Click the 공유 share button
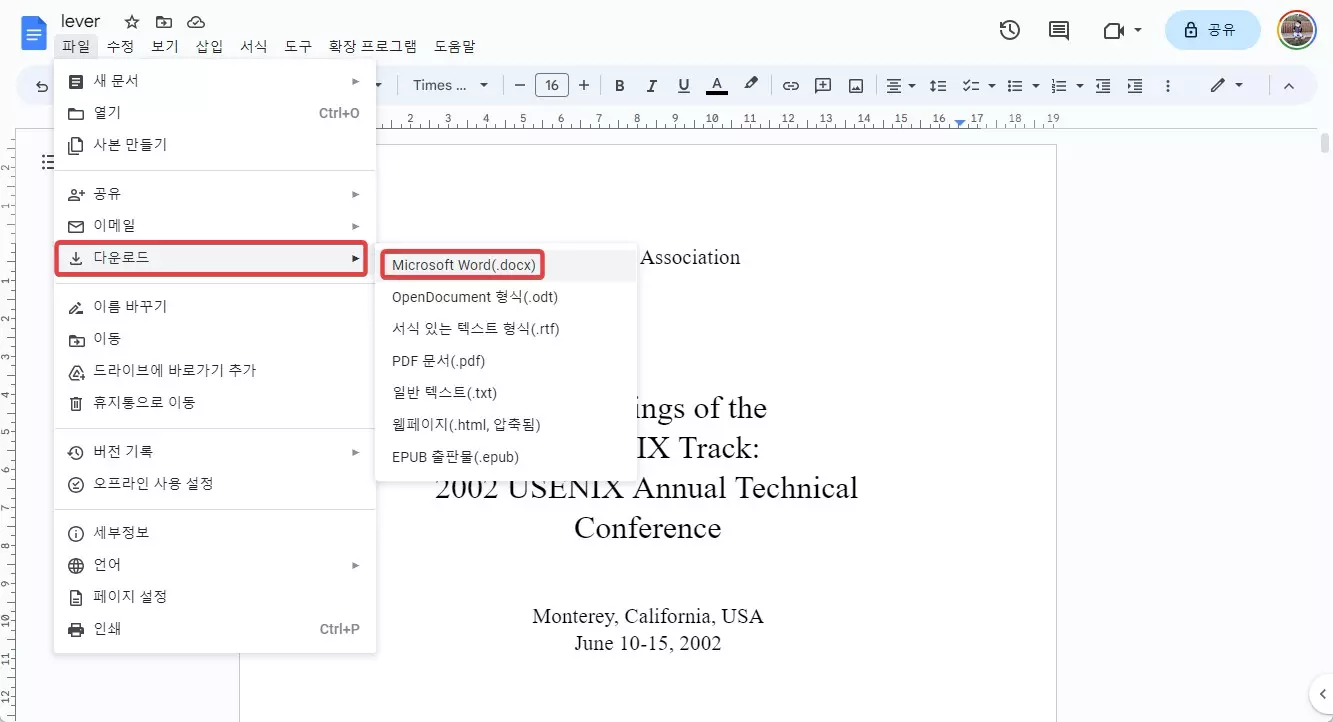Image resolution: width=1333 pixels, height=722 pixels. coord(1212,30)
